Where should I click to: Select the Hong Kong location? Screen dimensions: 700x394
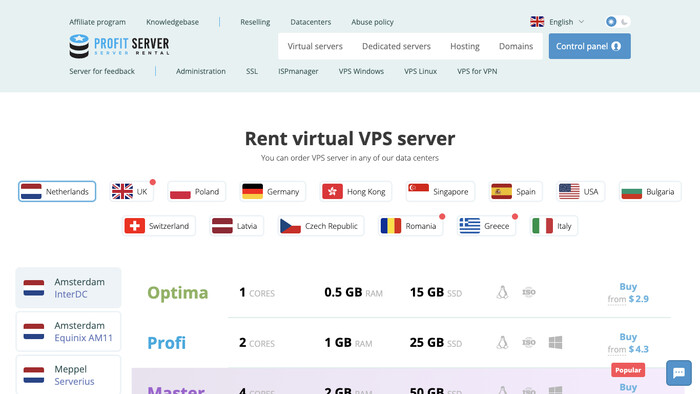356,191
